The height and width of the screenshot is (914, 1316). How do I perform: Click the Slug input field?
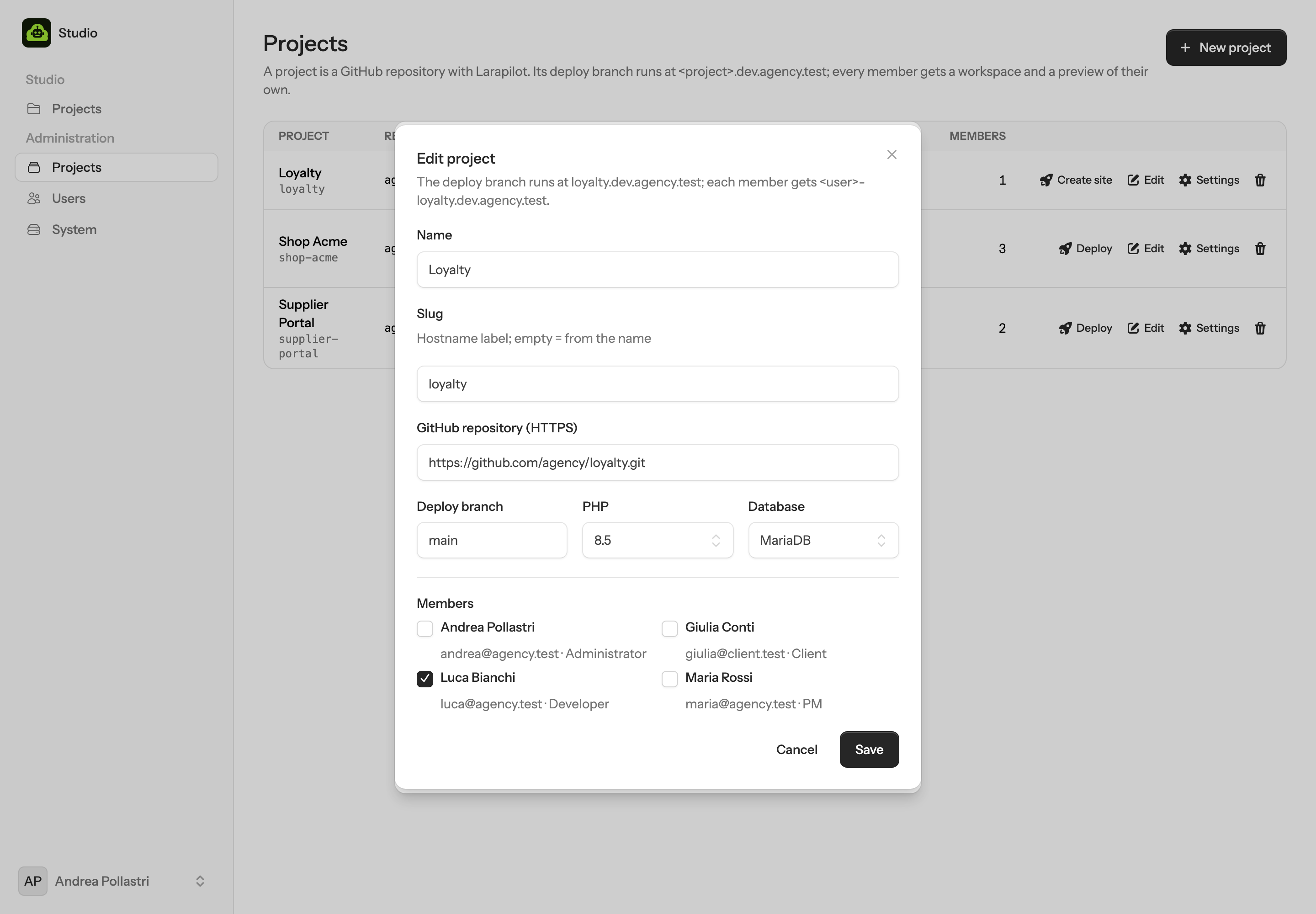coord(658,384)
